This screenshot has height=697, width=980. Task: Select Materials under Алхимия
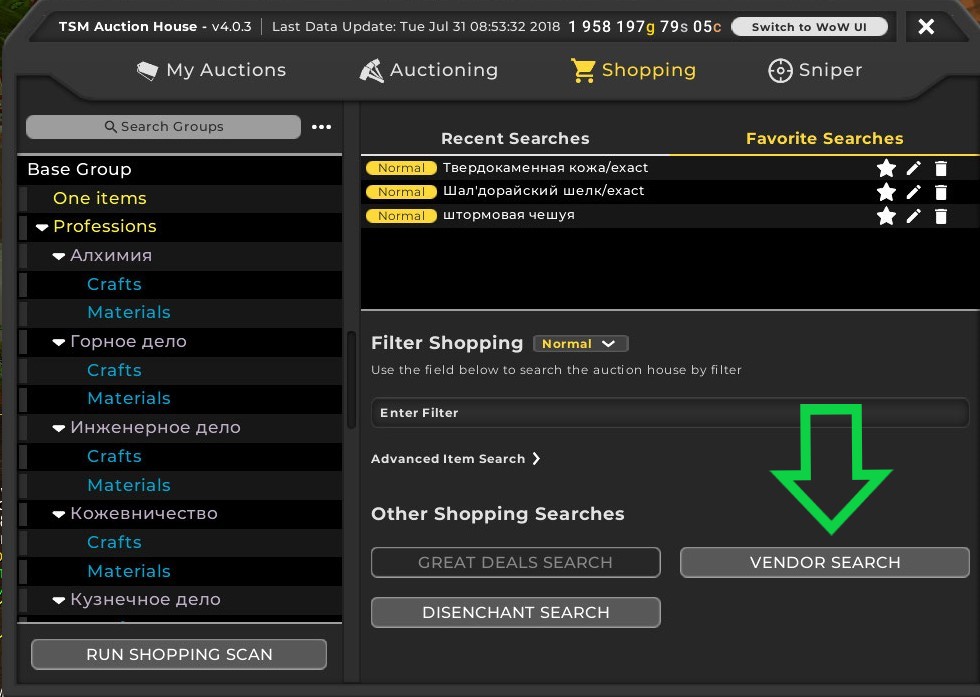pos(180,313)
